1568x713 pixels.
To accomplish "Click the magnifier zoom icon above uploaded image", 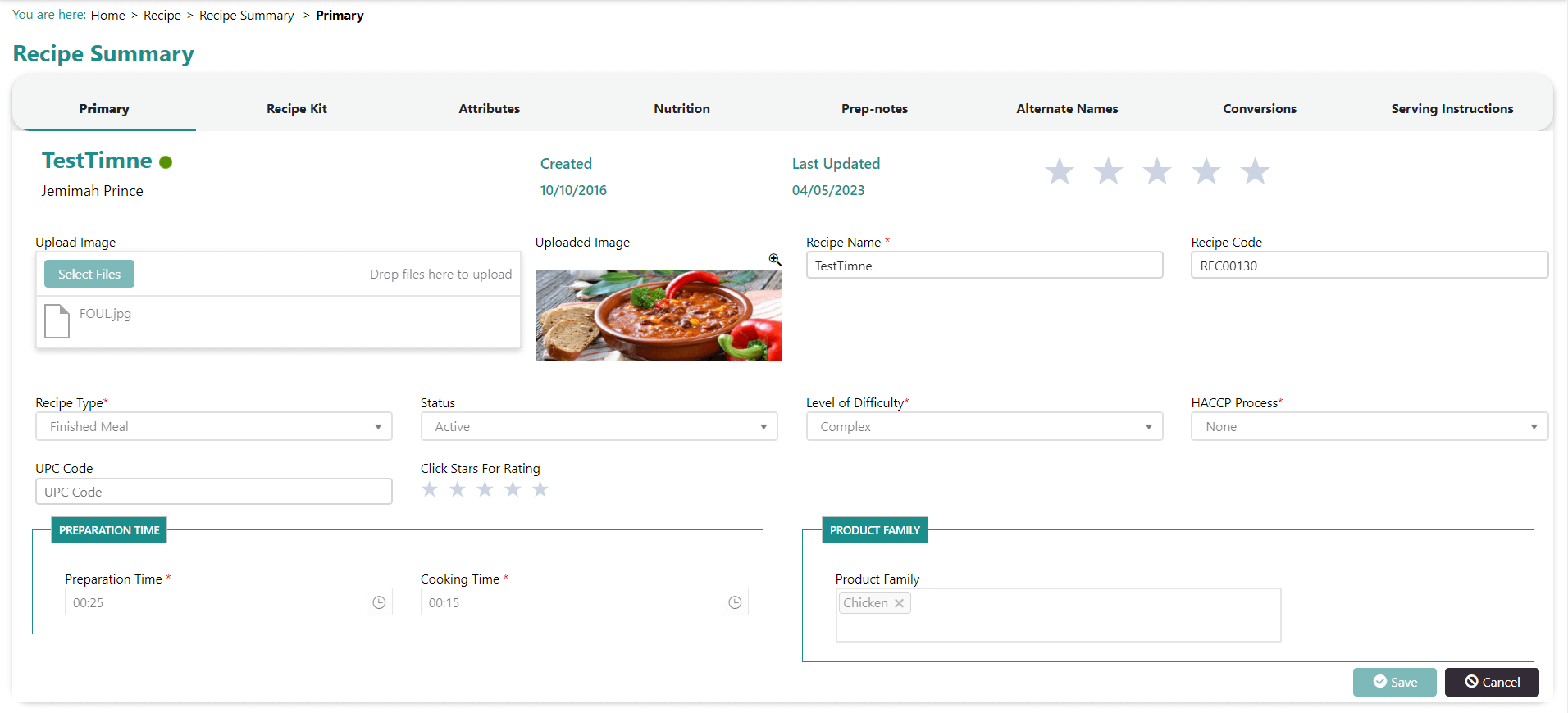I will coord(774,260).
